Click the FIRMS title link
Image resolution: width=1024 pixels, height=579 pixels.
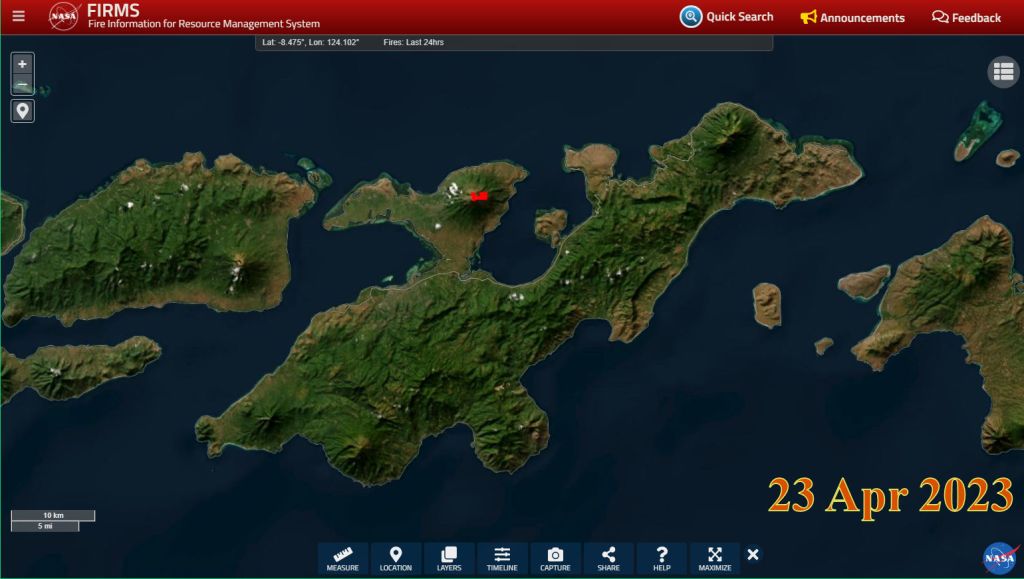coord(113,11)
